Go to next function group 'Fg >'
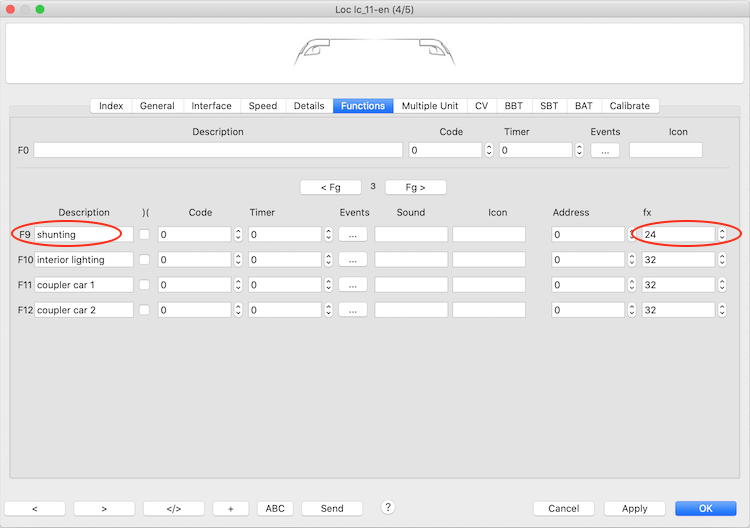750x528 pixels. pos(415,187)
